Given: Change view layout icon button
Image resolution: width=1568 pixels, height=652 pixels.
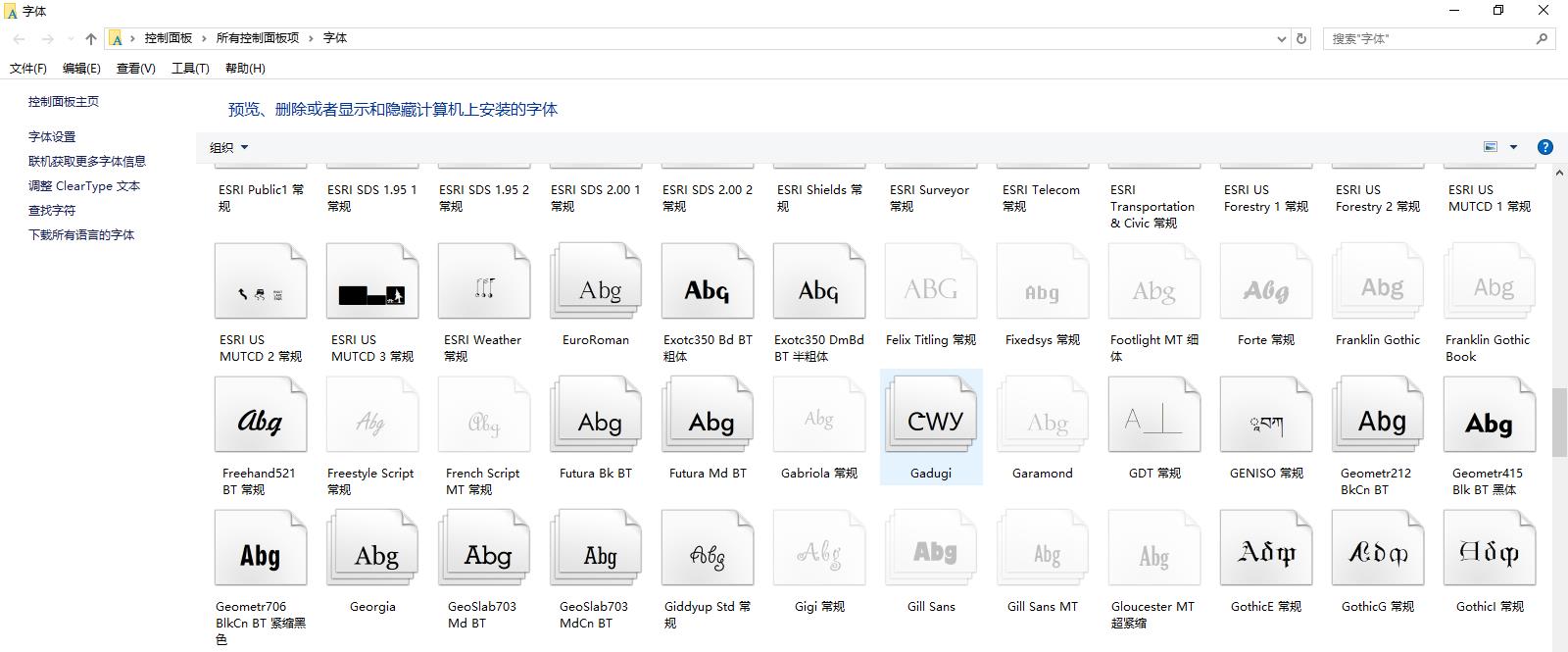Looking at the screenshot, I should tap(1491, 147).
